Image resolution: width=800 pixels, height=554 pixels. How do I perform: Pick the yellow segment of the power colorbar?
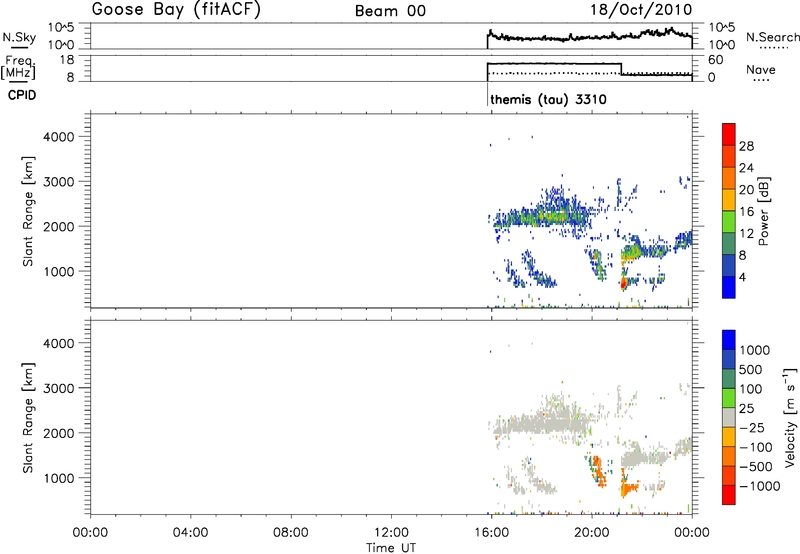[729, 200]
